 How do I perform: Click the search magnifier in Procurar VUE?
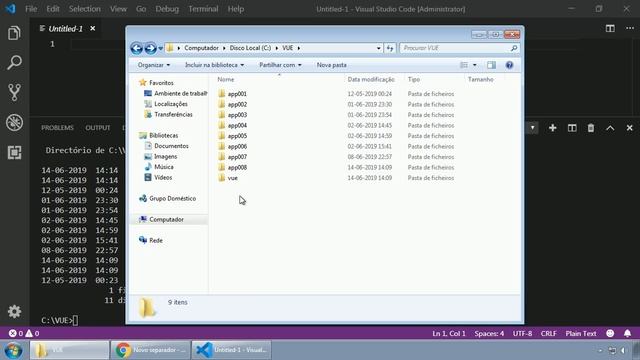tap(514, 48)
